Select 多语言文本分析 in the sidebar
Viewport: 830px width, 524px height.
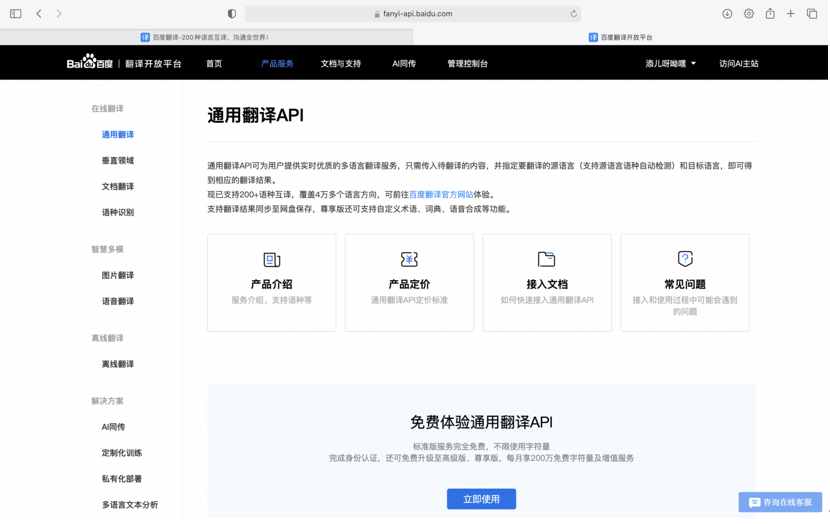coord(130,505)
